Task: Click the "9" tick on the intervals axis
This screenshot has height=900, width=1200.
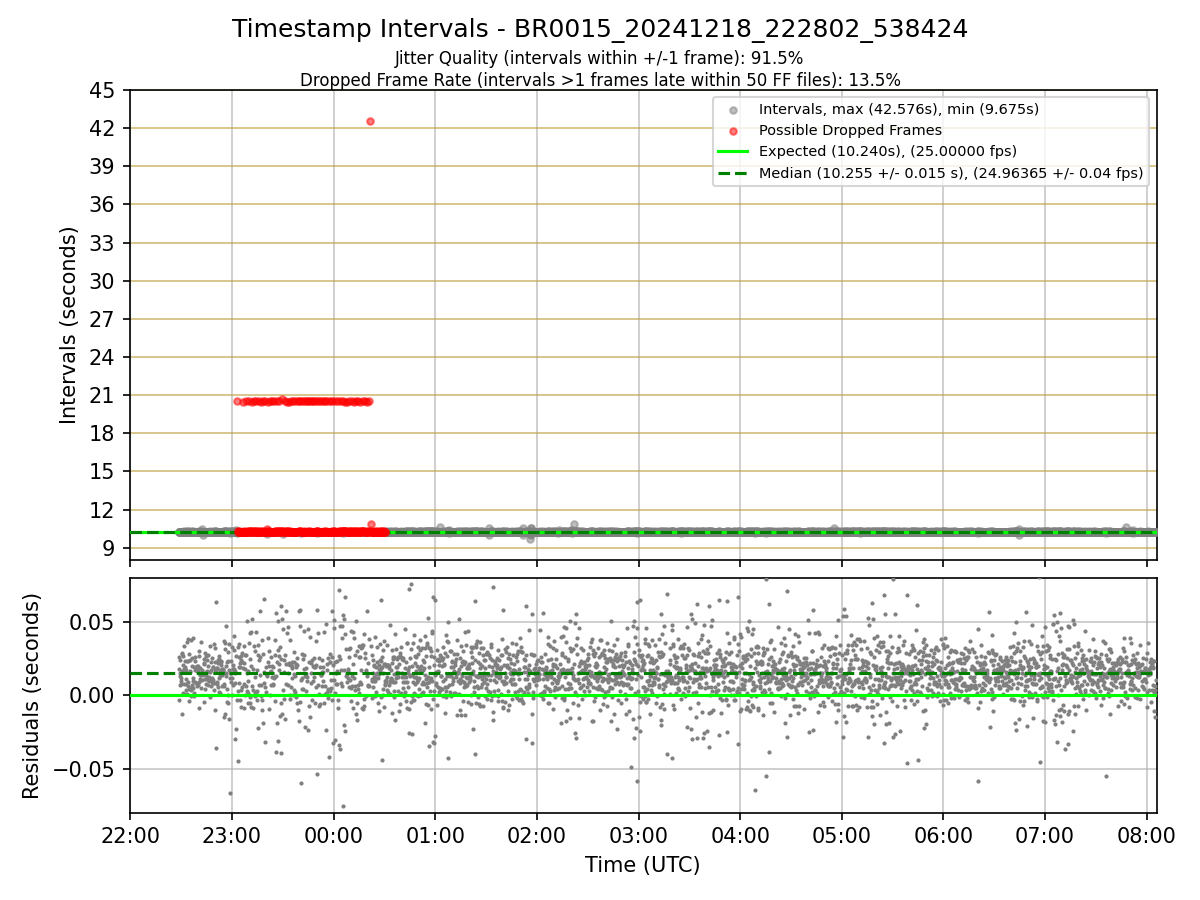Action: pyautogui.click(x=111, y=548)
